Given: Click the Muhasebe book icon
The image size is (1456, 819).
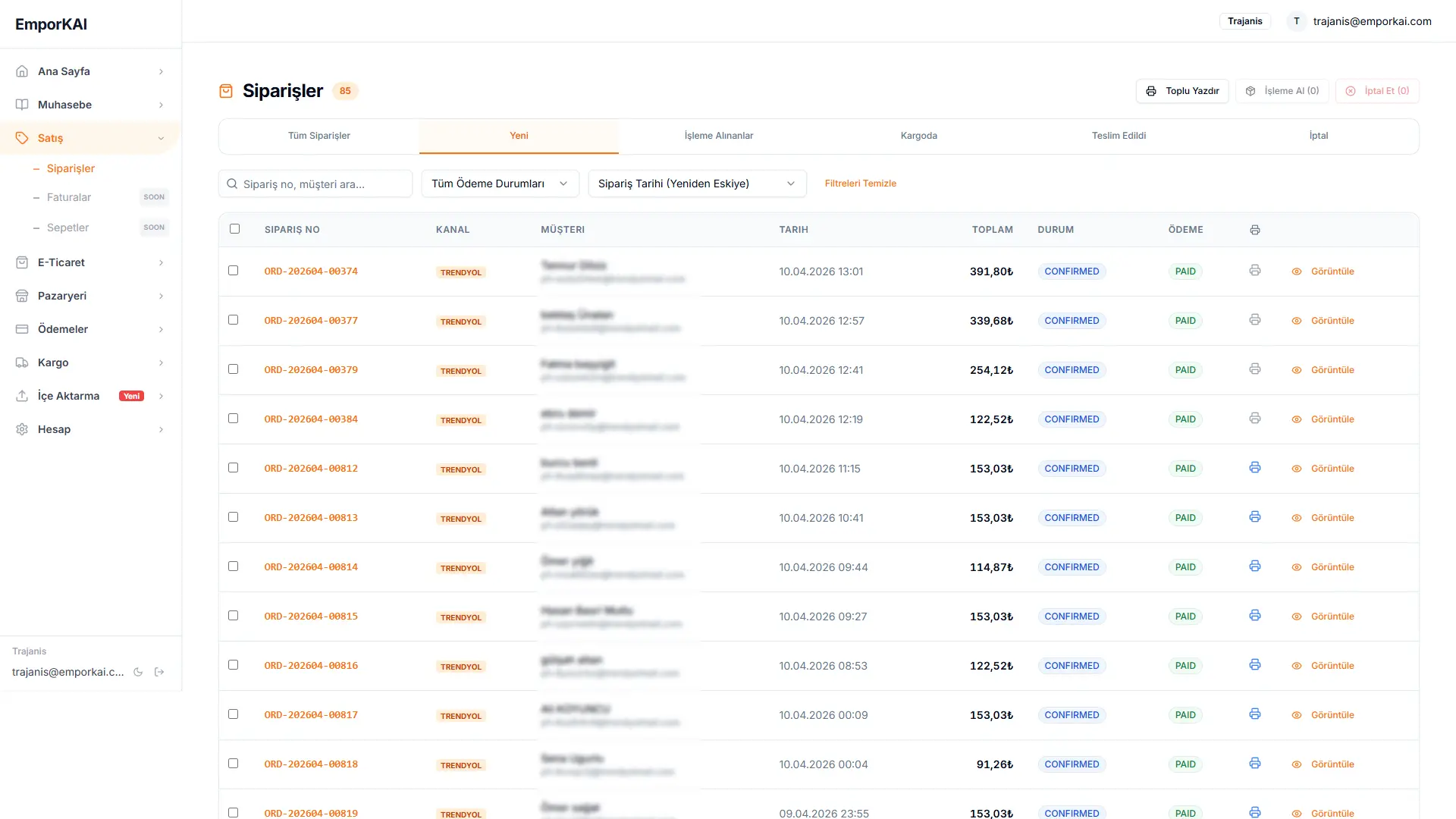Looking at the screenshot, I should pyautogui.click(x=22, y=105).
